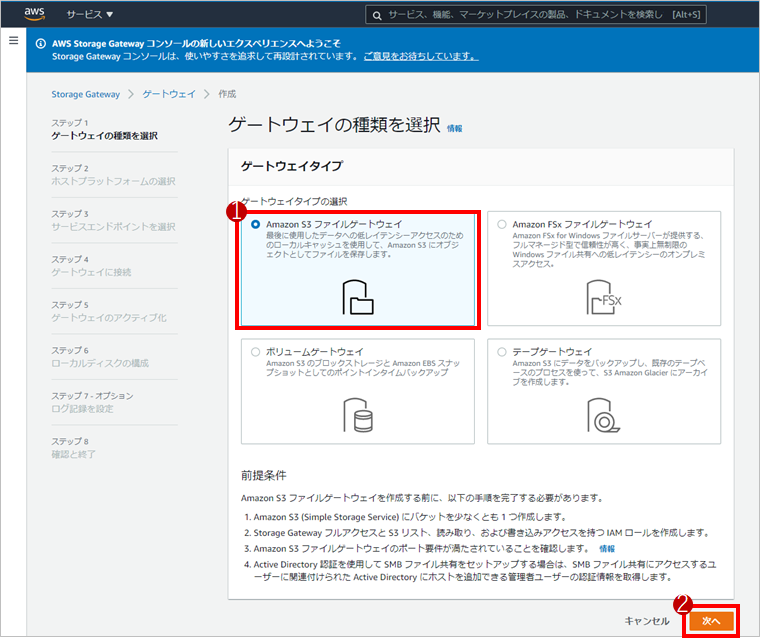Click the 前提条件 heading
Screen dimensions: 760x638
point(264,476)
